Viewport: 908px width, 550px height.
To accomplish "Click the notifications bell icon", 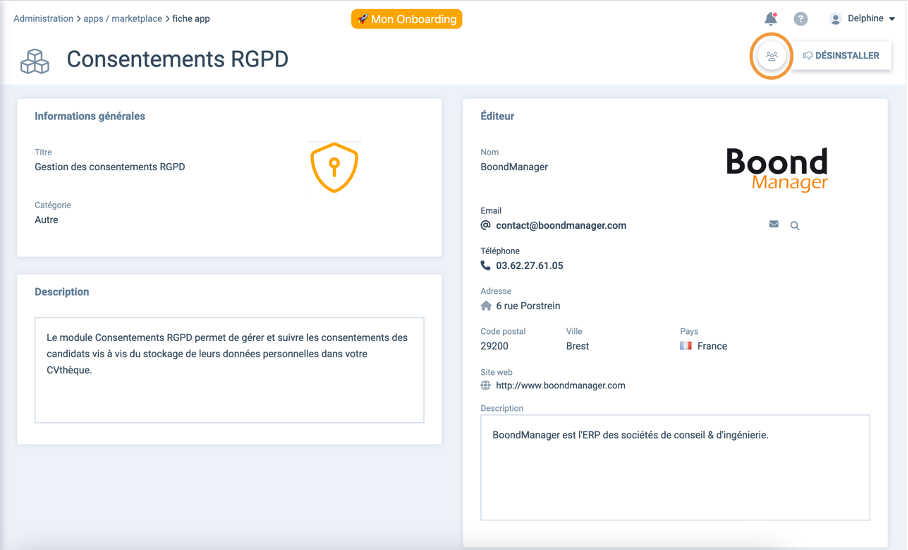I will (x=770, y=19).
